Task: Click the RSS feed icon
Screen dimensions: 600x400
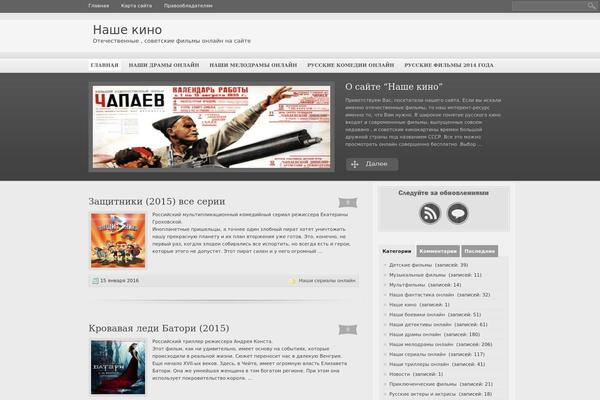Action: (430, 213)
